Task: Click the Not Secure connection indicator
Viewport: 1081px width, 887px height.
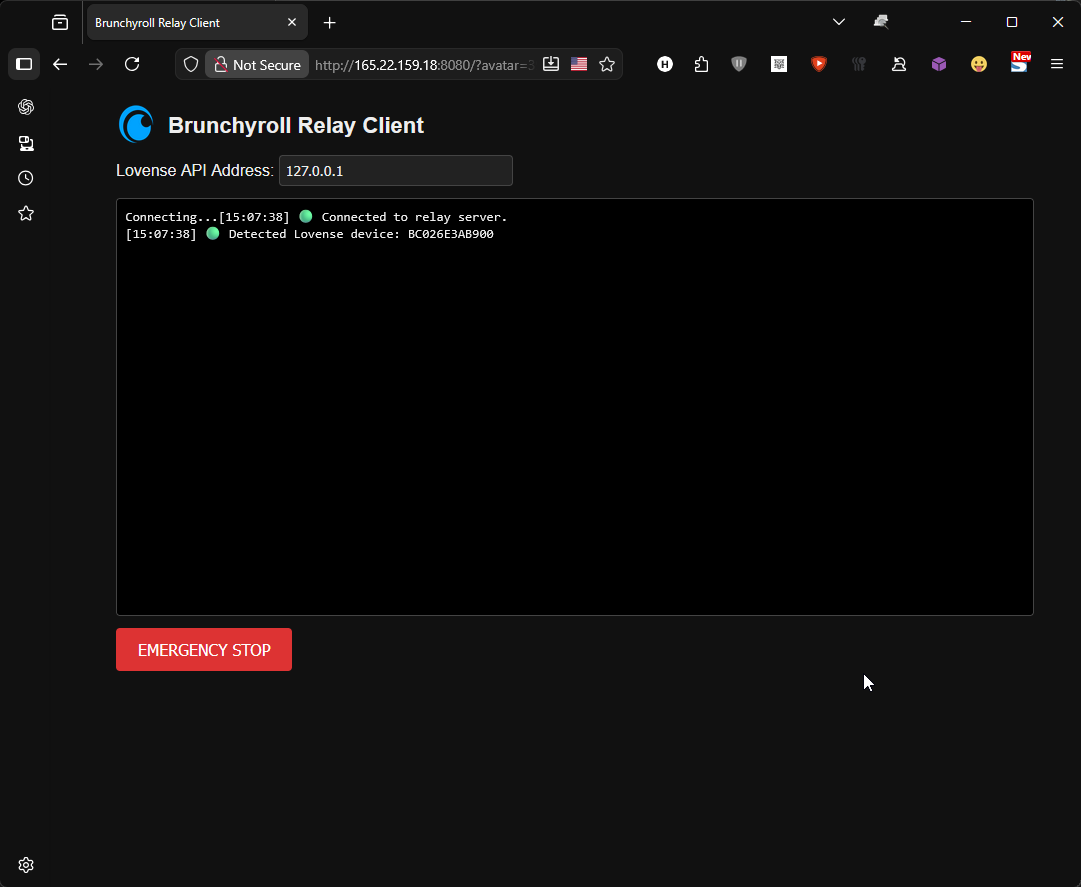Action: coord(256,64)
